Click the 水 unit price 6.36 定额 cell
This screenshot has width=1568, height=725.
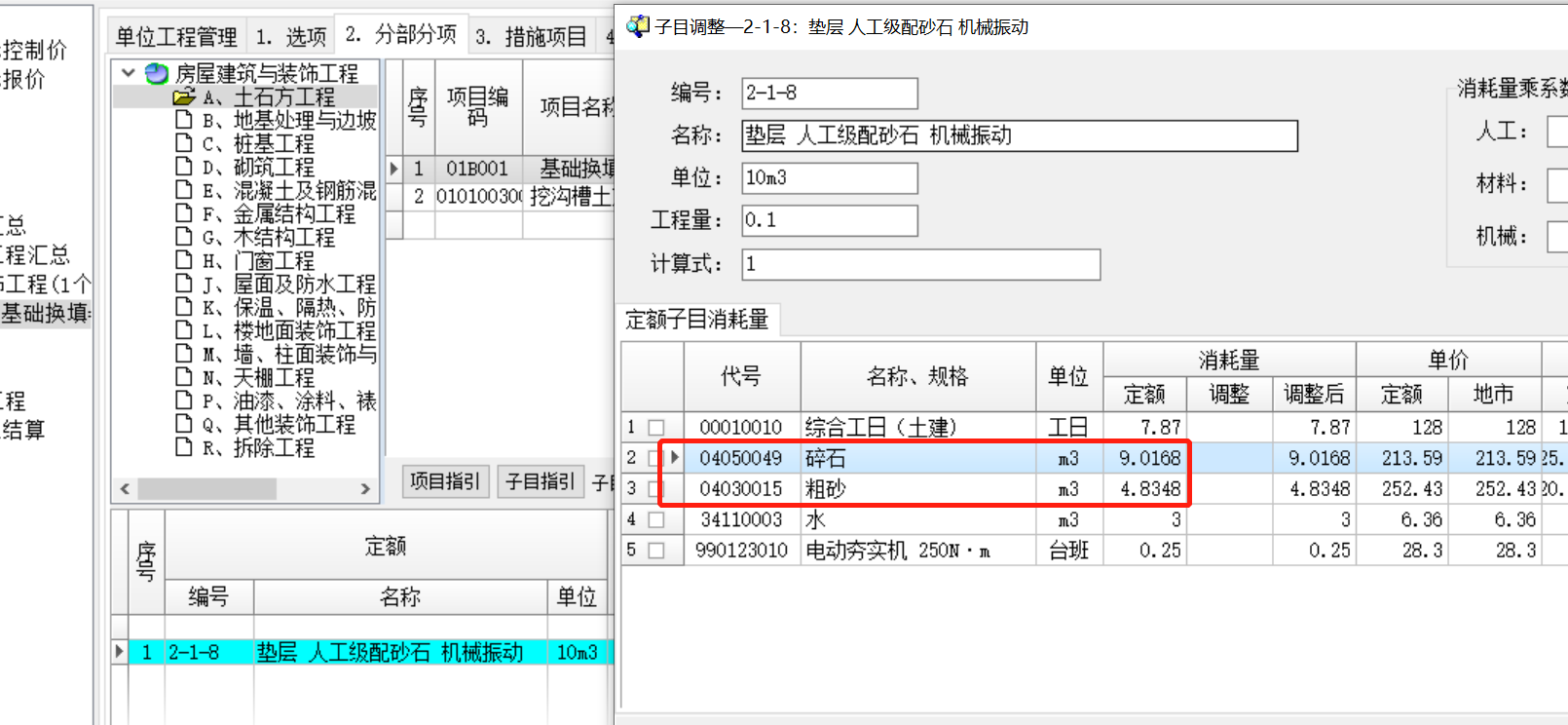tap(1401, 519)
